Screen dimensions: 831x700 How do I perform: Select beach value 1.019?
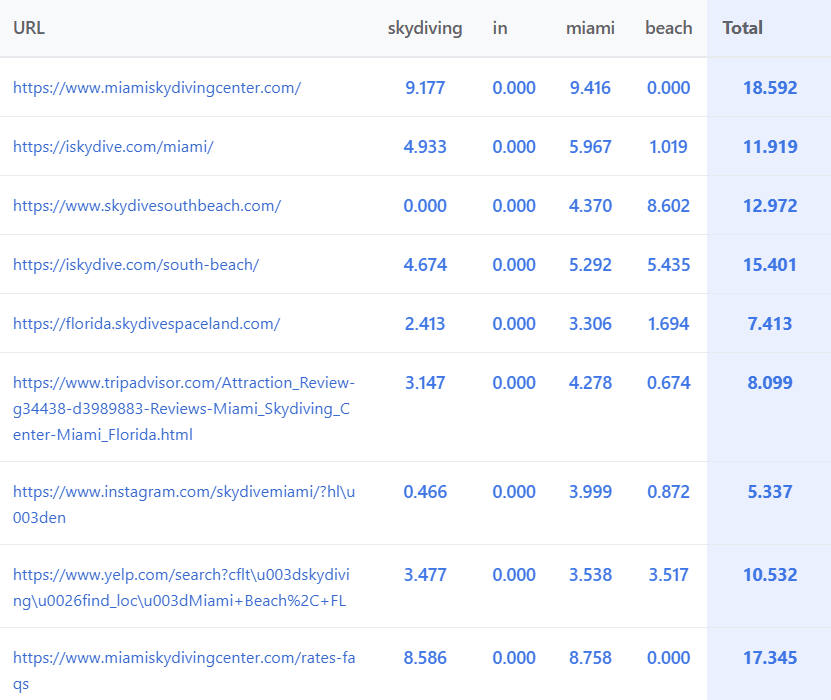[668, 146]
